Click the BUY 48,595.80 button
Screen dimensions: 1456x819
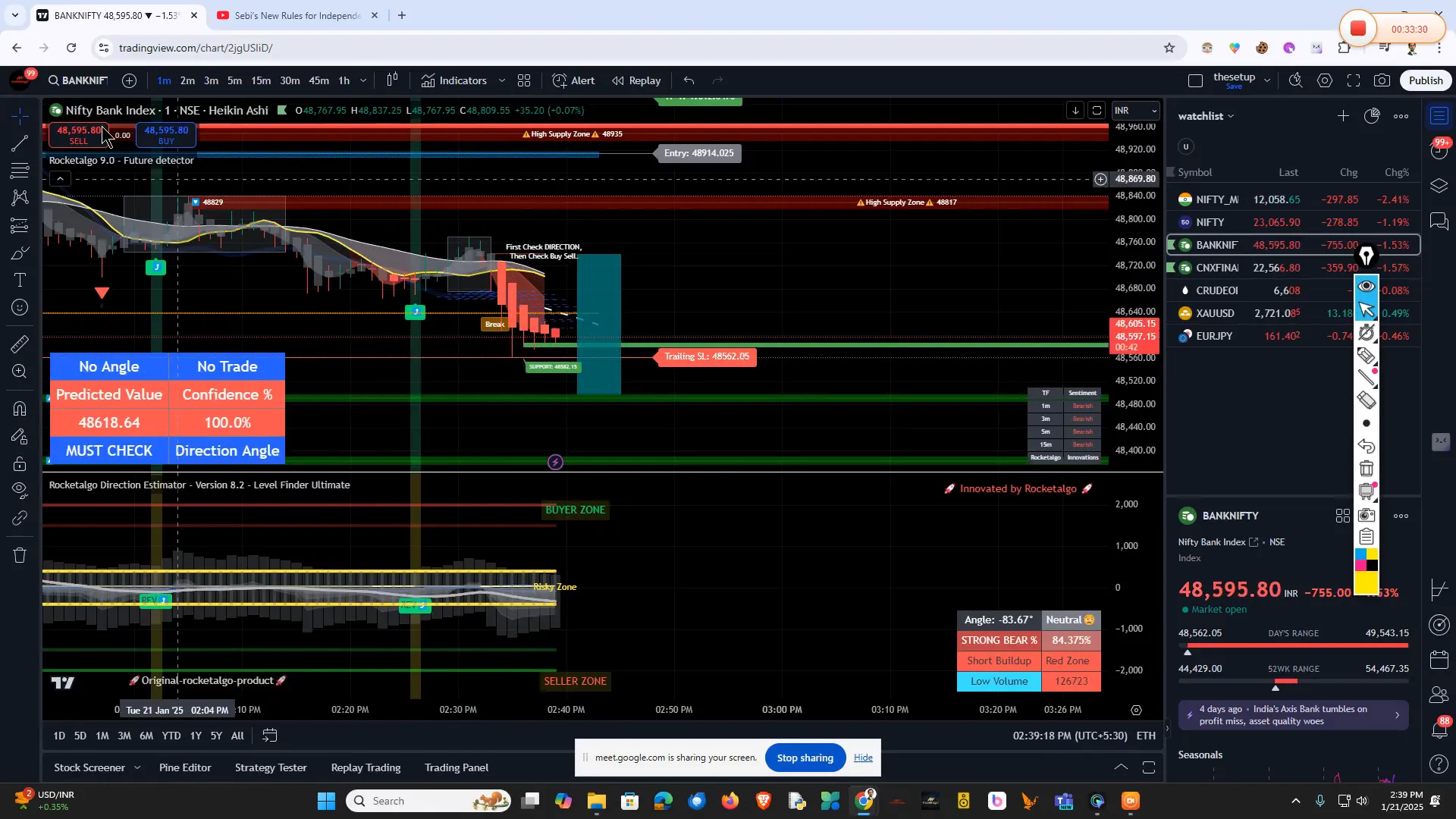click(166, 135)
